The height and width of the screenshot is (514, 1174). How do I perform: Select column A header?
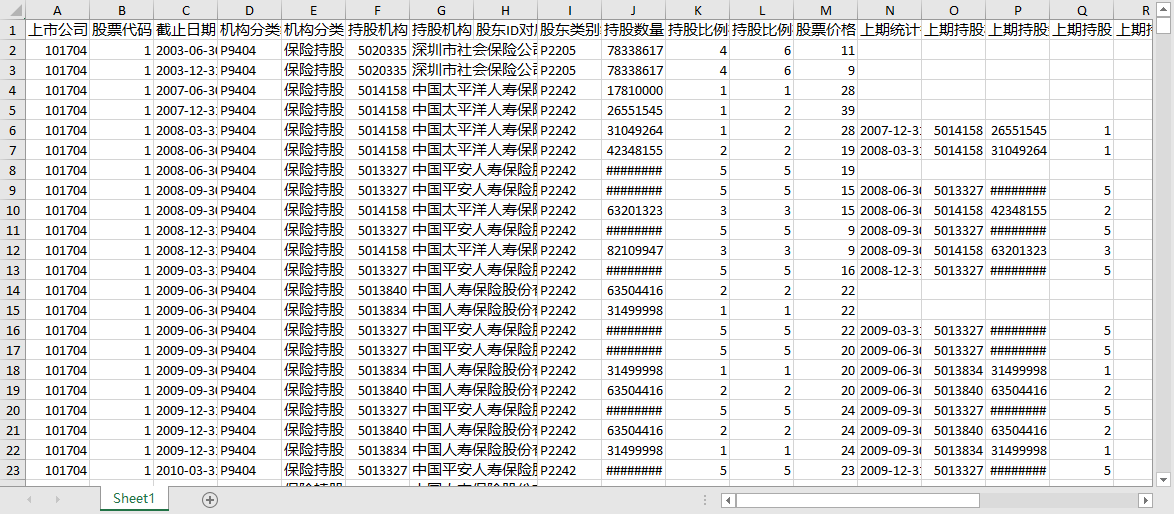(x=57, y=10)
